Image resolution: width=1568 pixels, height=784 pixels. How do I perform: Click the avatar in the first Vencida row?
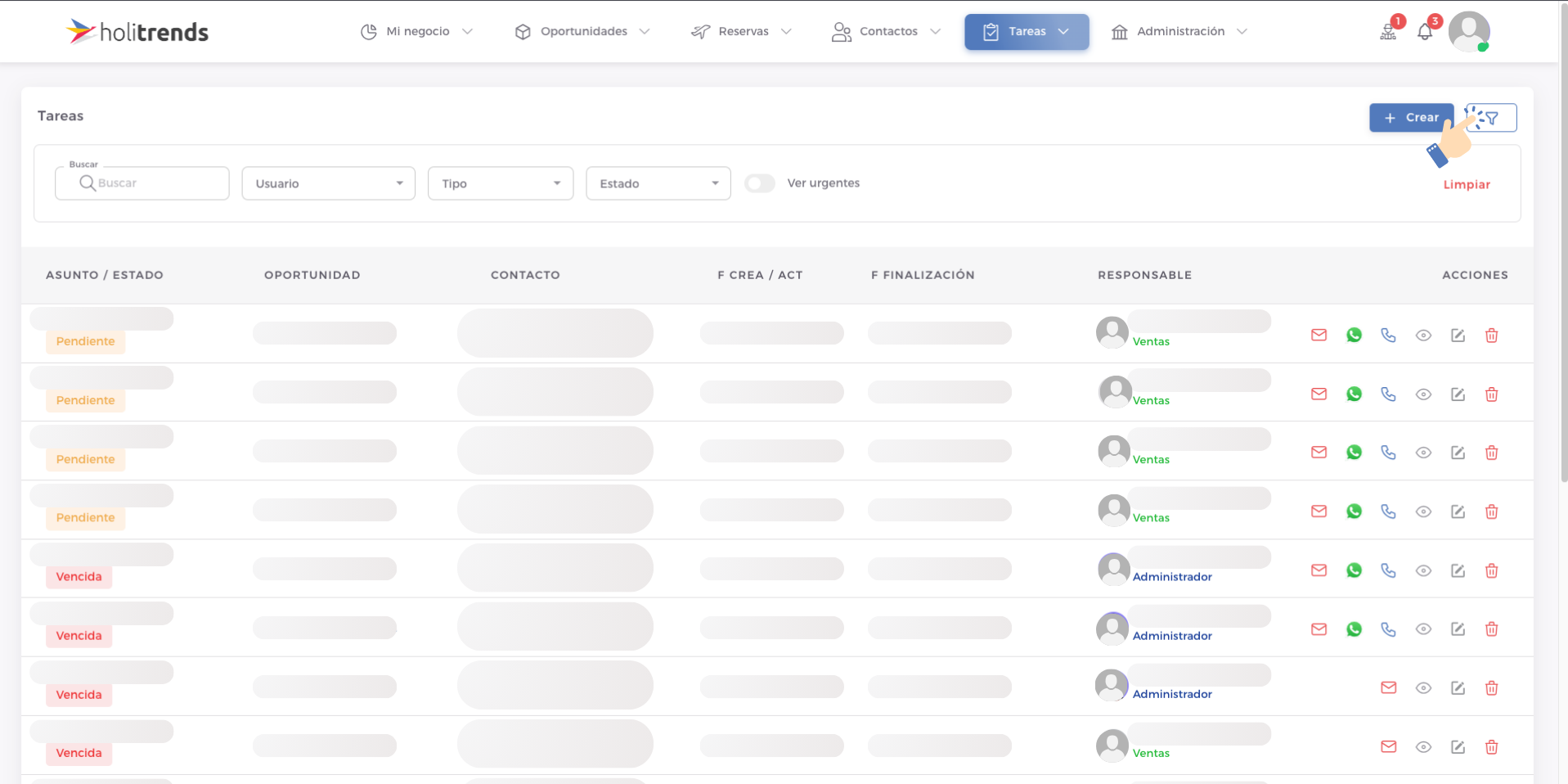1114,570
